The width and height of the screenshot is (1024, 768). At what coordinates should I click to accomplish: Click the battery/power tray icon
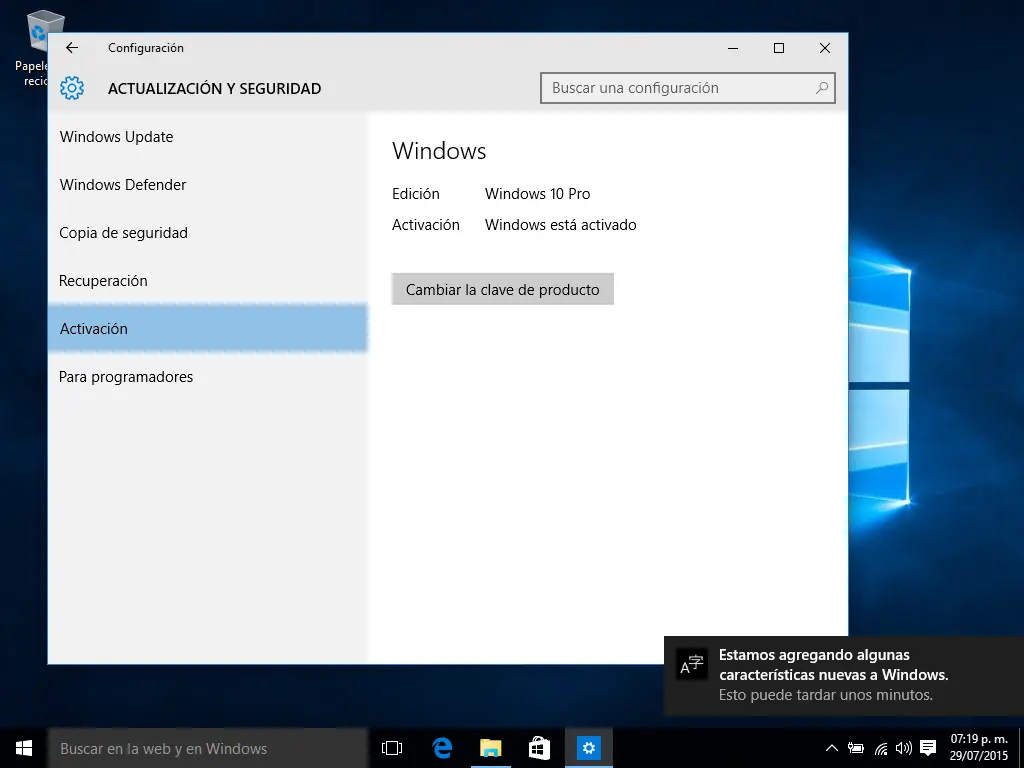[x=856, y=748]
